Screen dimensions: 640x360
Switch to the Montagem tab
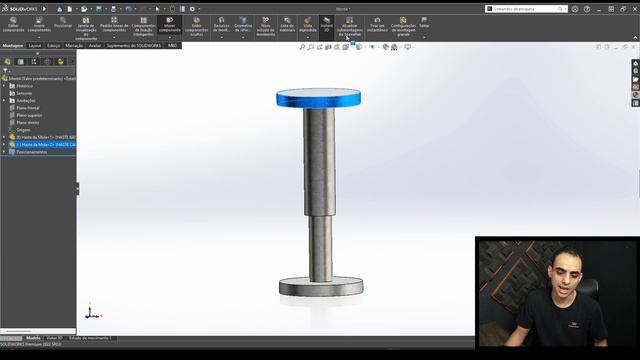13,46
